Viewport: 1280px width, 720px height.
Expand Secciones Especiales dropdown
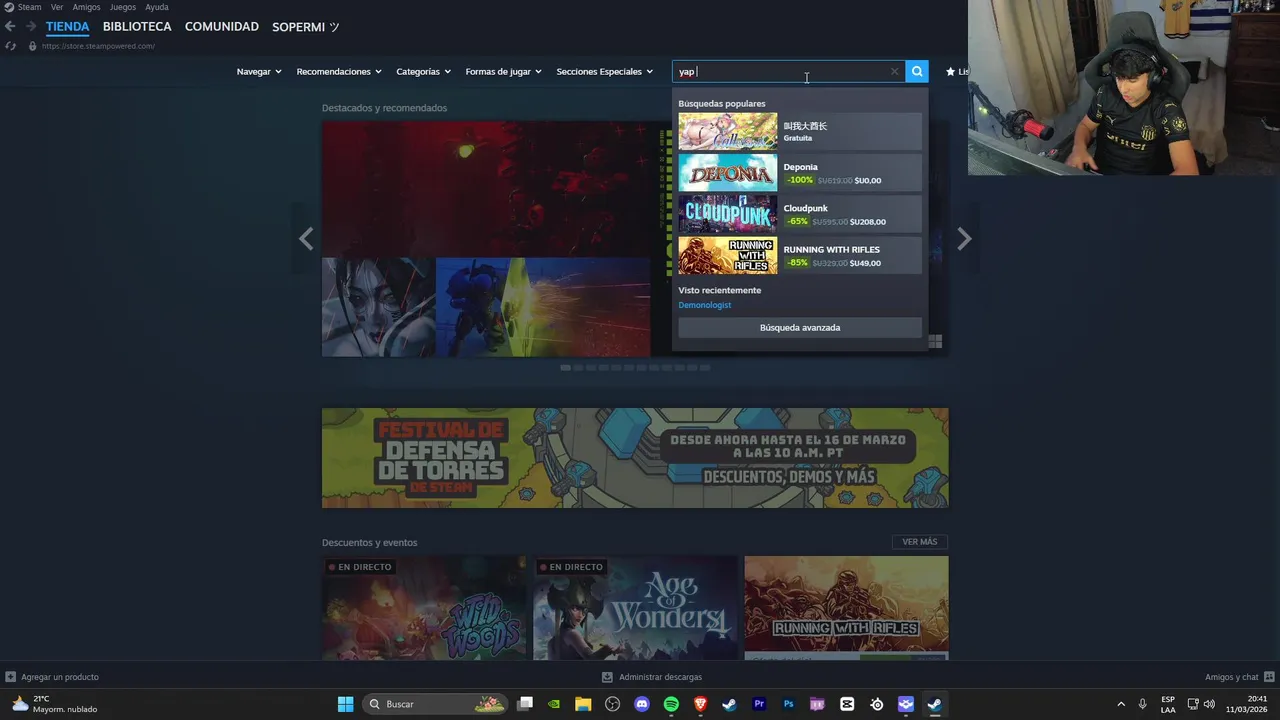pos(605,72)
